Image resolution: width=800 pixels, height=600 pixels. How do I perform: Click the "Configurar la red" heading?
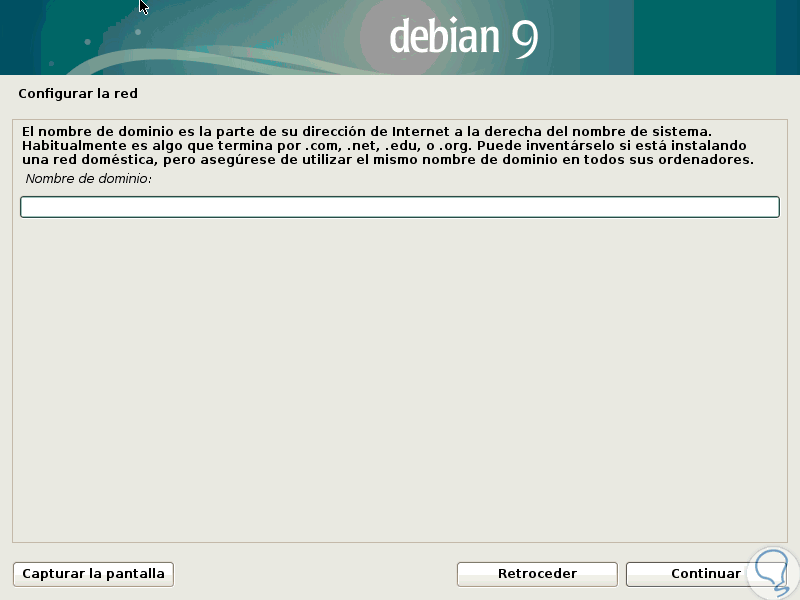[78, 93]
